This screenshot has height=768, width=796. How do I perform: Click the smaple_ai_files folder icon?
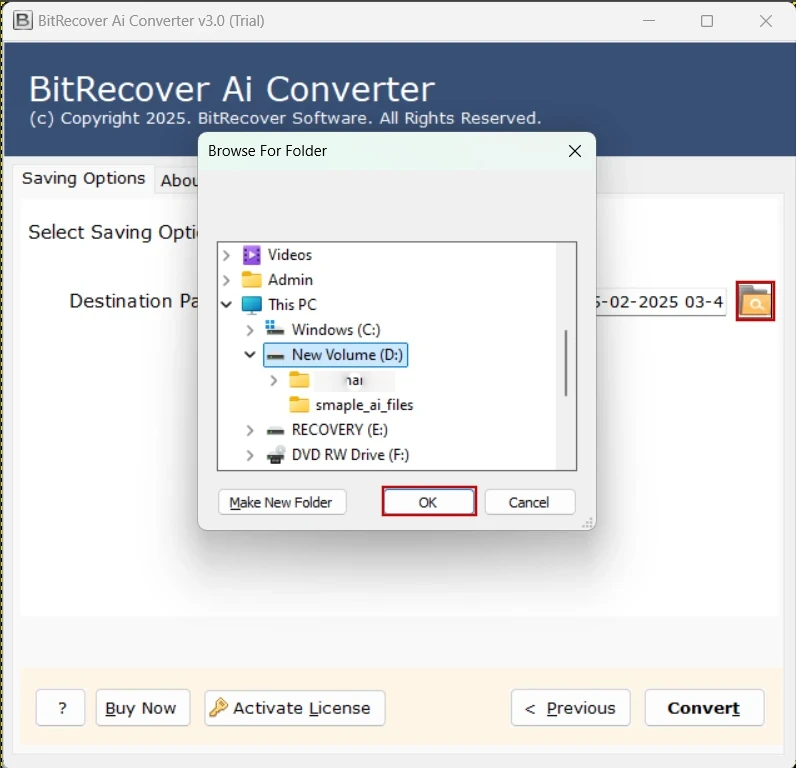[299, 405]
